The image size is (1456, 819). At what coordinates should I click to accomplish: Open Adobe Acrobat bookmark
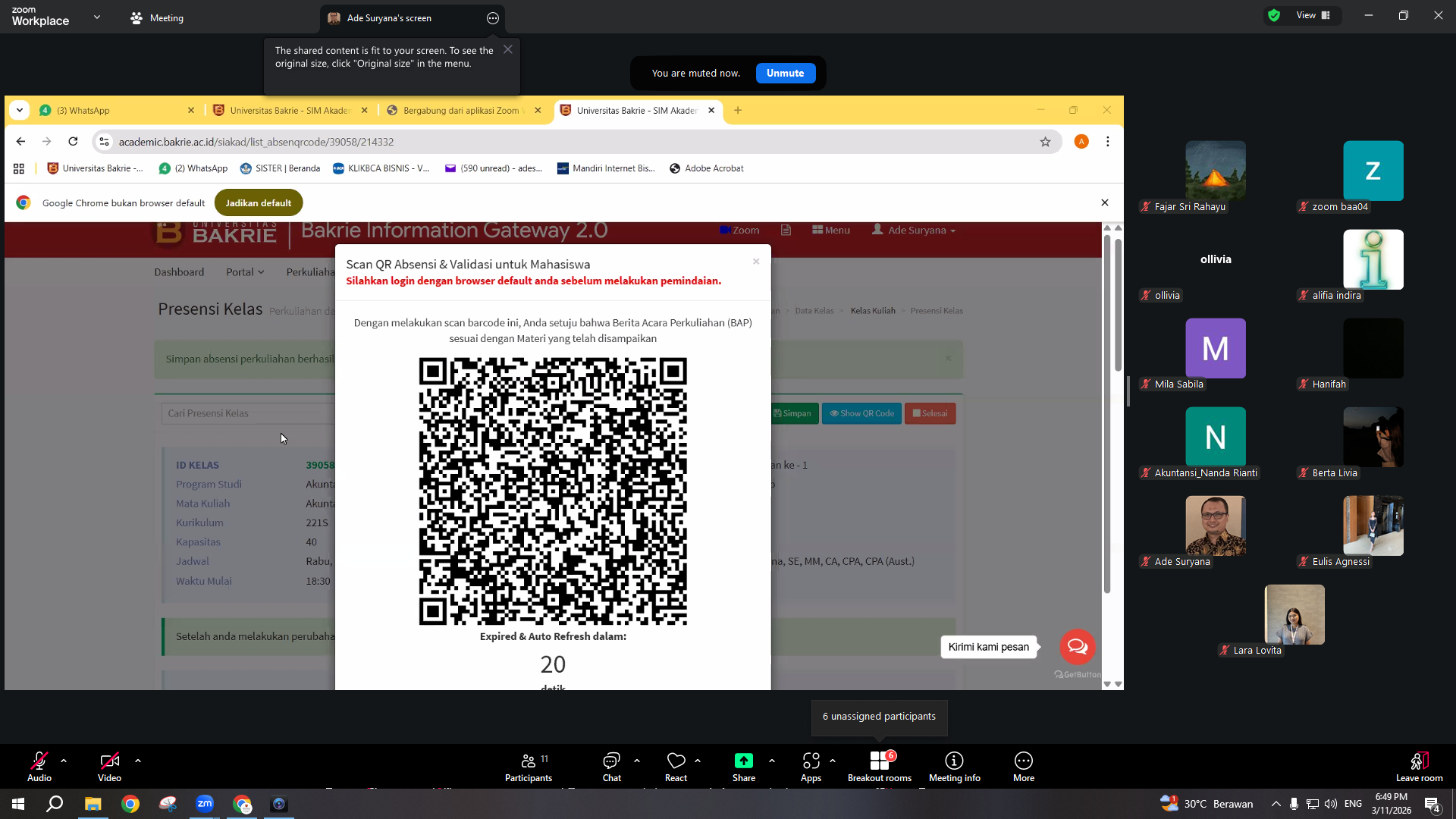(x=706, y=168)
